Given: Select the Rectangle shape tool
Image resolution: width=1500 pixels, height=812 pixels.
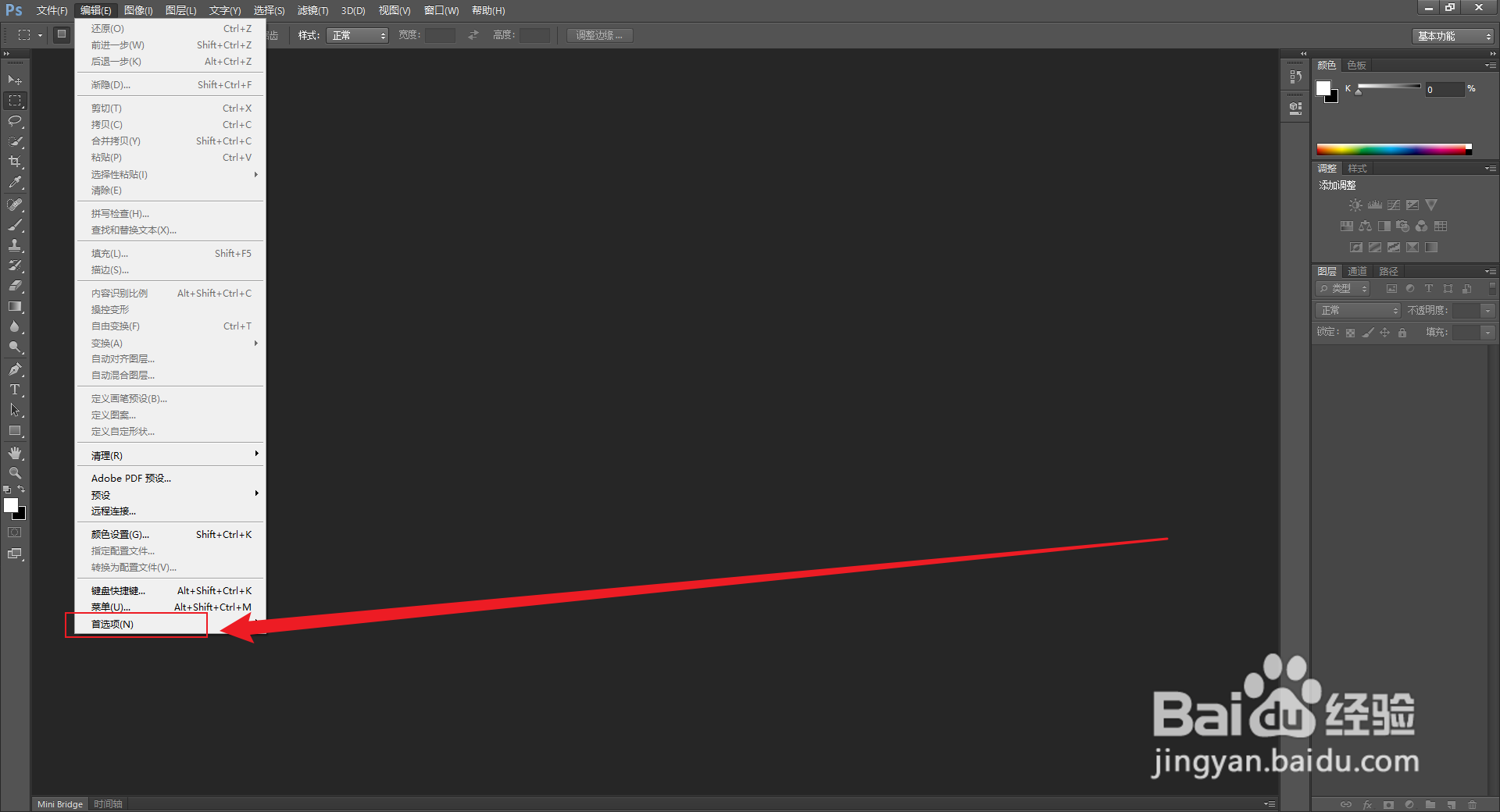Looking at the screenshot, I should pyautogui.click(x=15, y=430).
